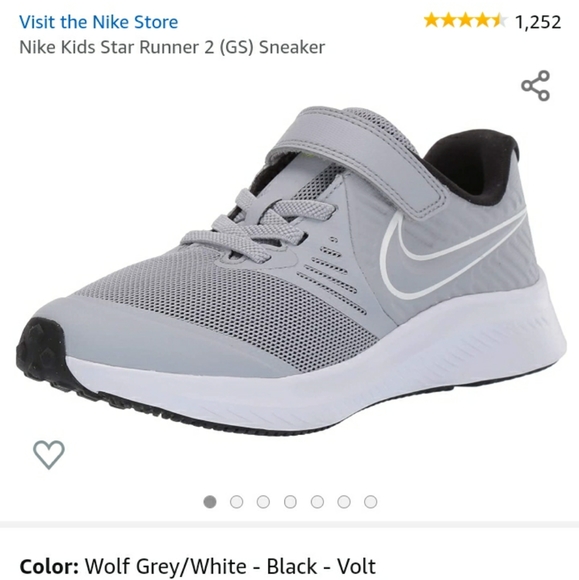Open the Wolf Grey/White - Black - Volt color selection

pyautogui.click(x=230, y=566)
